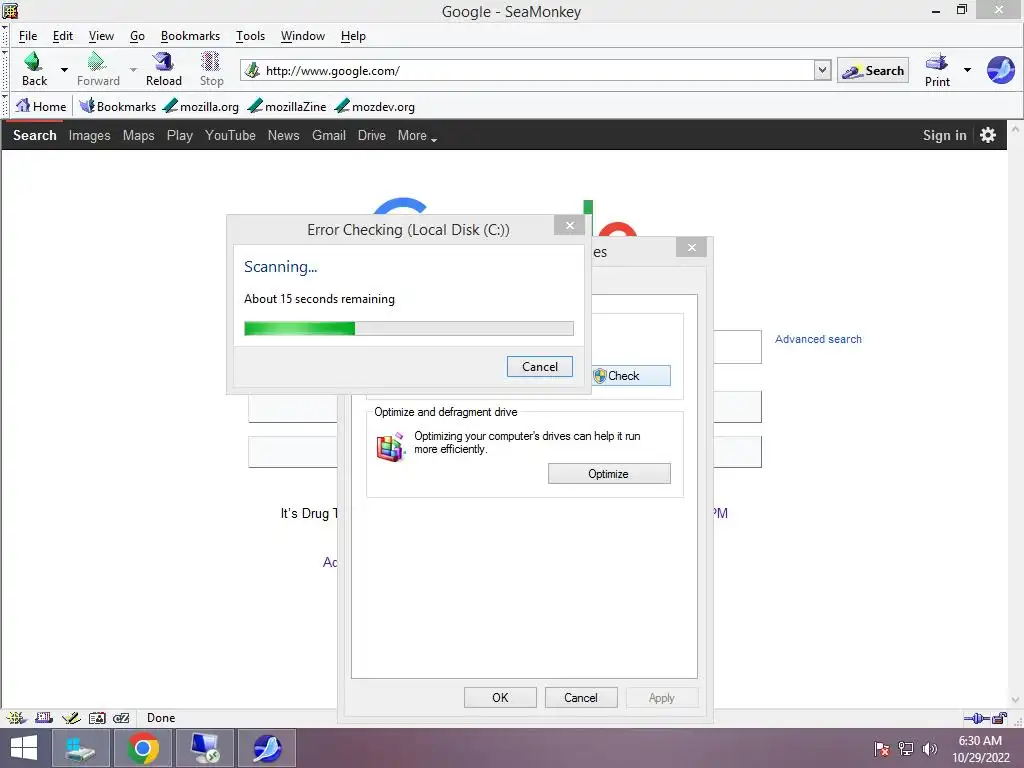Open the disk drive taskbar icon

pos(81,748)
